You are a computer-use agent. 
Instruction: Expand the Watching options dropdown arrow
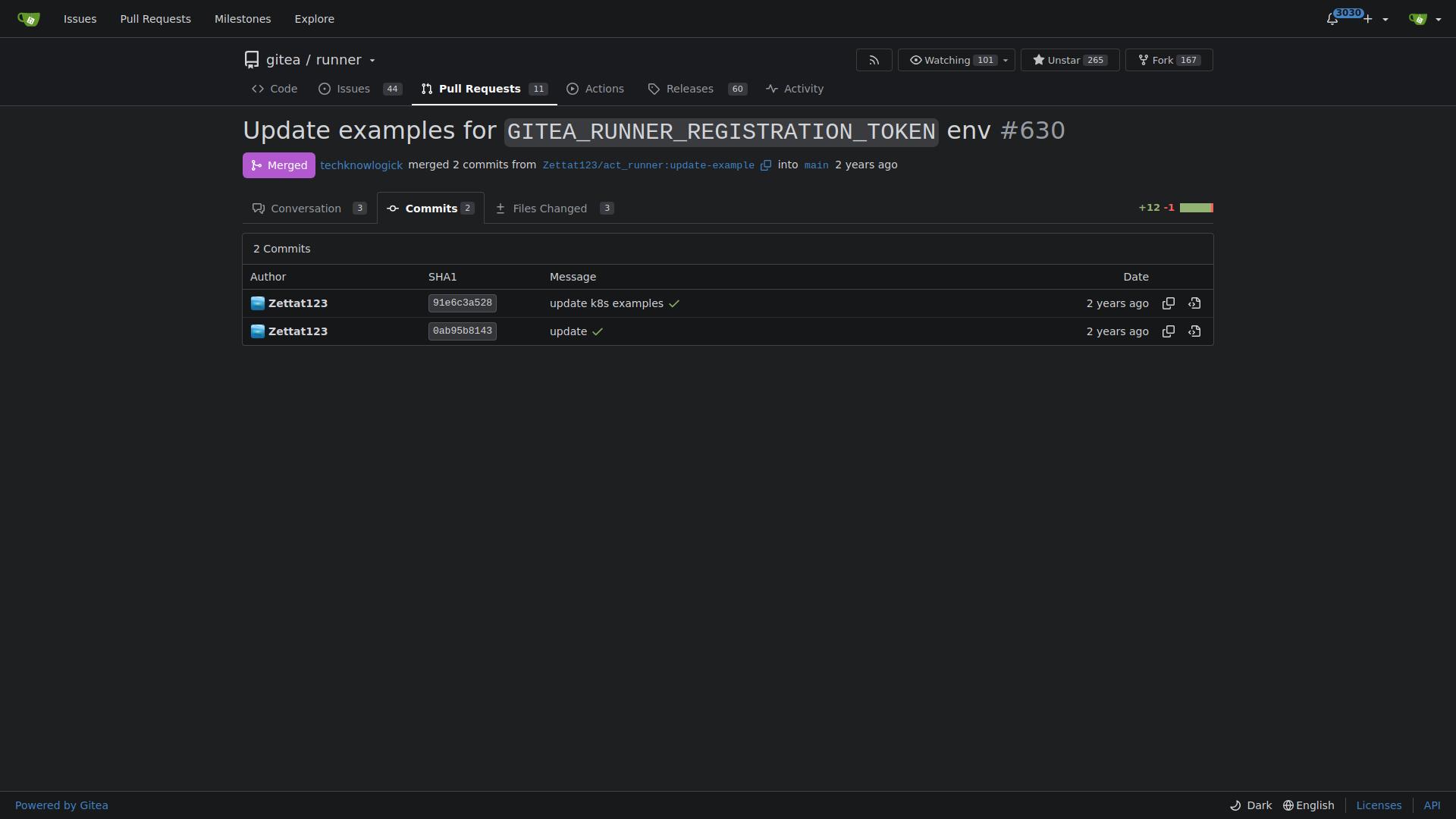pos(1006,60)
